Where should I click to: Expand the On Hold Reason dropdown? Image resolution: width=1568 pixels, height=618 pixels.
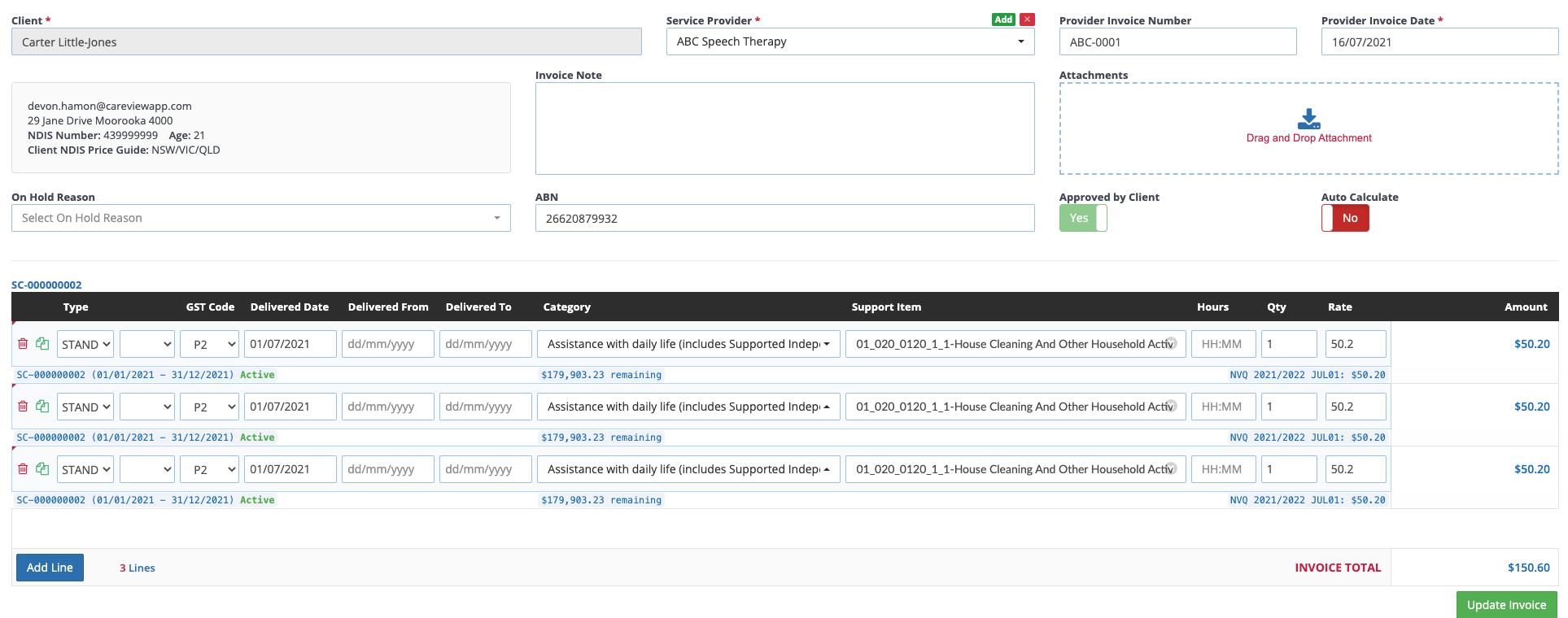point(260,218)
